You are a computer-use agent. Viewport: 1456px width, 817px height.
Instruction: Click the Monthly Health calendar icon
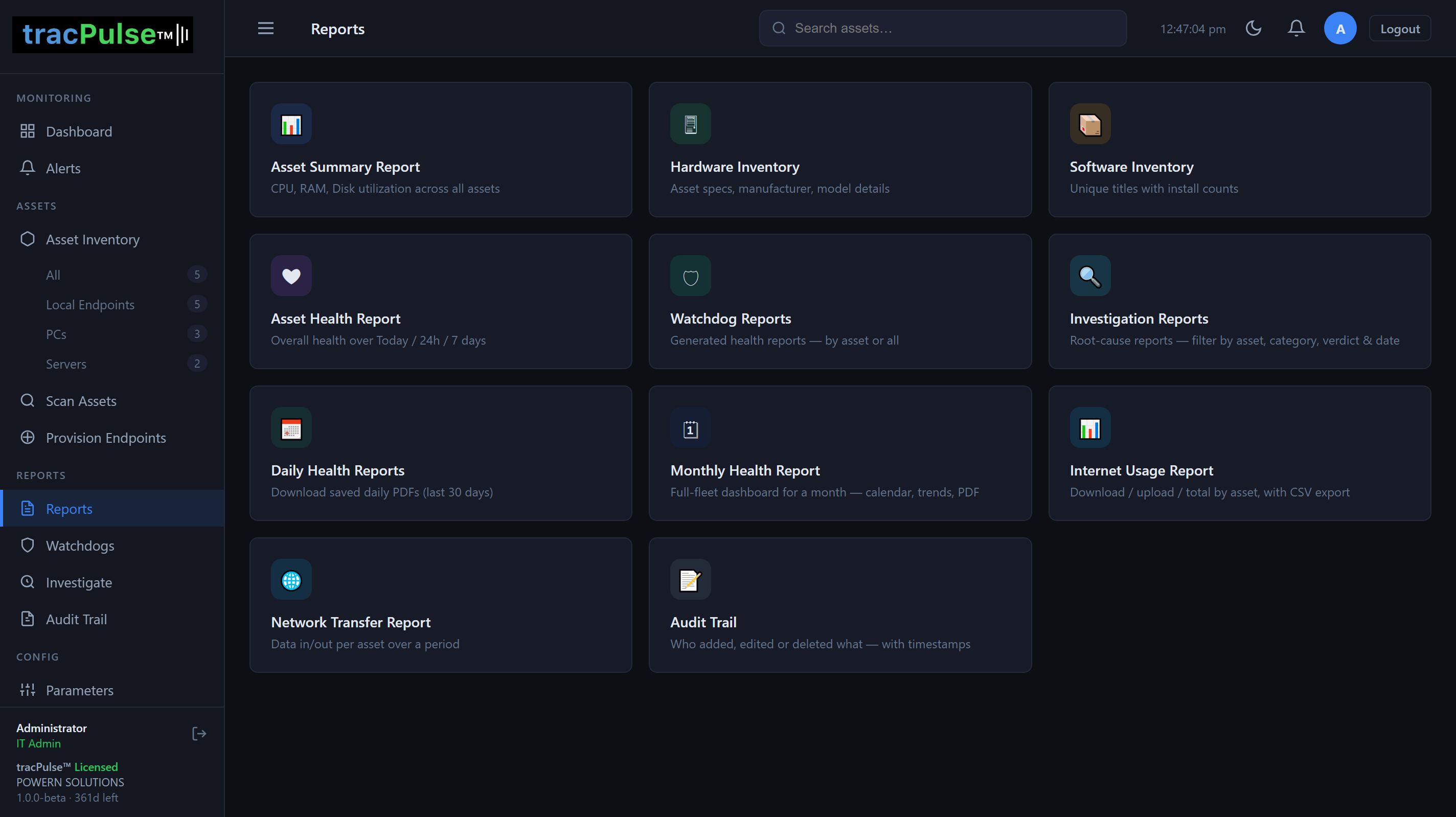[x=691, y=428]
